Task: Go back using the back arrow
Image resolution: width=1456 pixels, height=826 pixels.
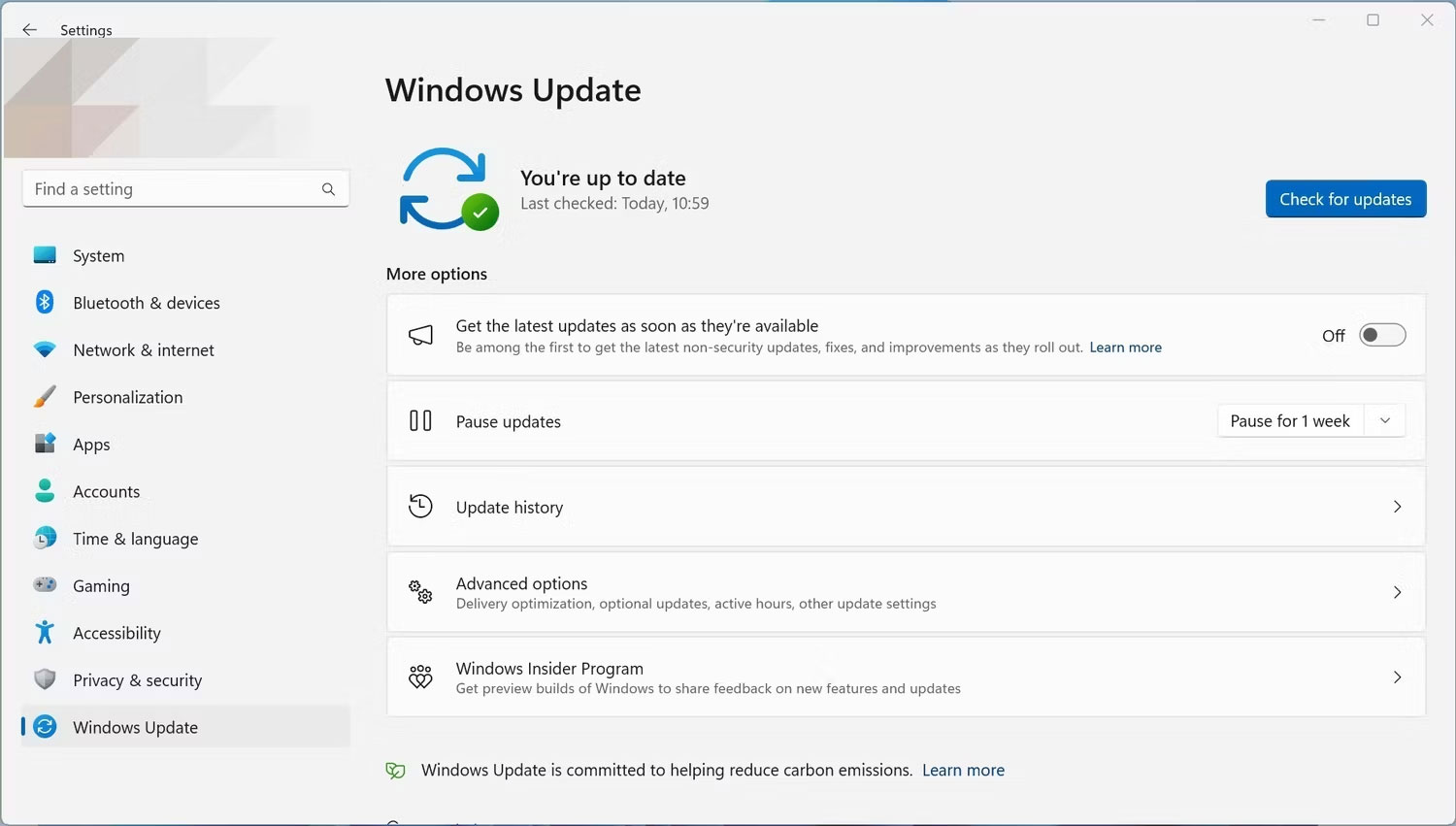Action: [29, 30]
